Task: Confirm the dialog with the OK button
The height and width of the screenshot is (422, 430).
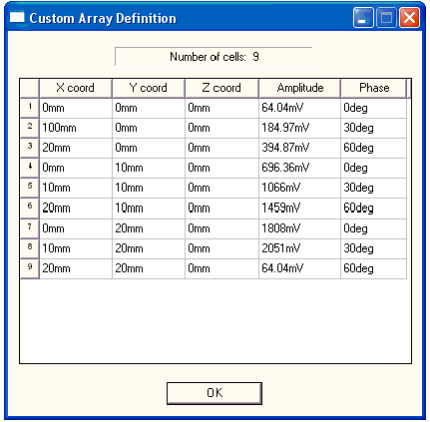Action: click(214, 393)
